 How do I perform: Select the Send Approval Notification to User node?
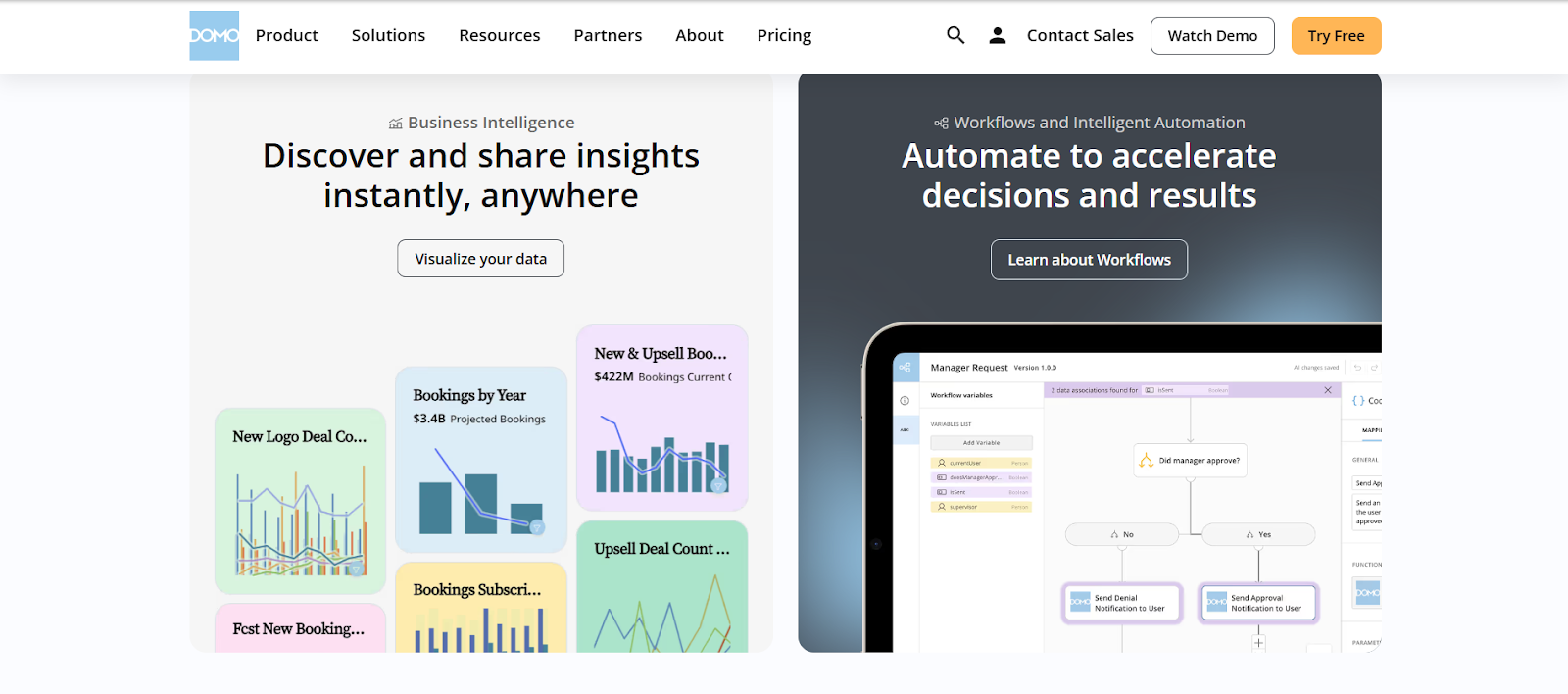click(1259, 603)
